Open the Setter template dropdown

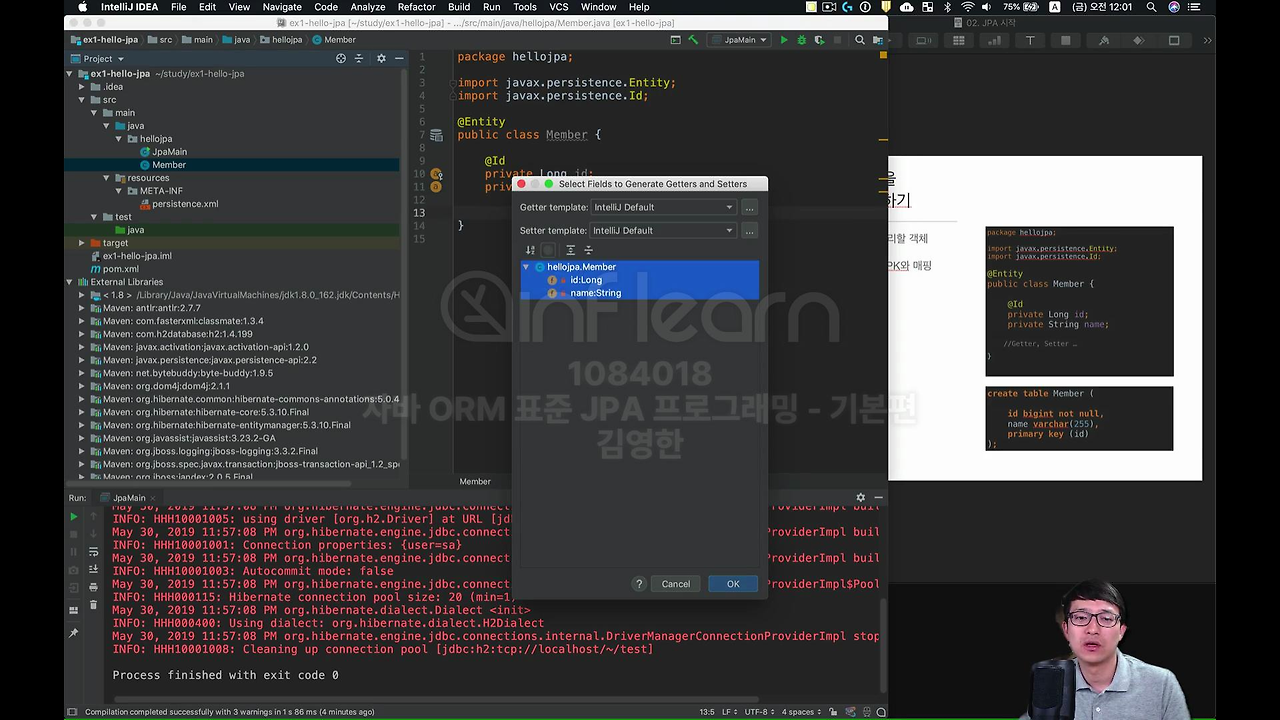(x=663, y=230)
